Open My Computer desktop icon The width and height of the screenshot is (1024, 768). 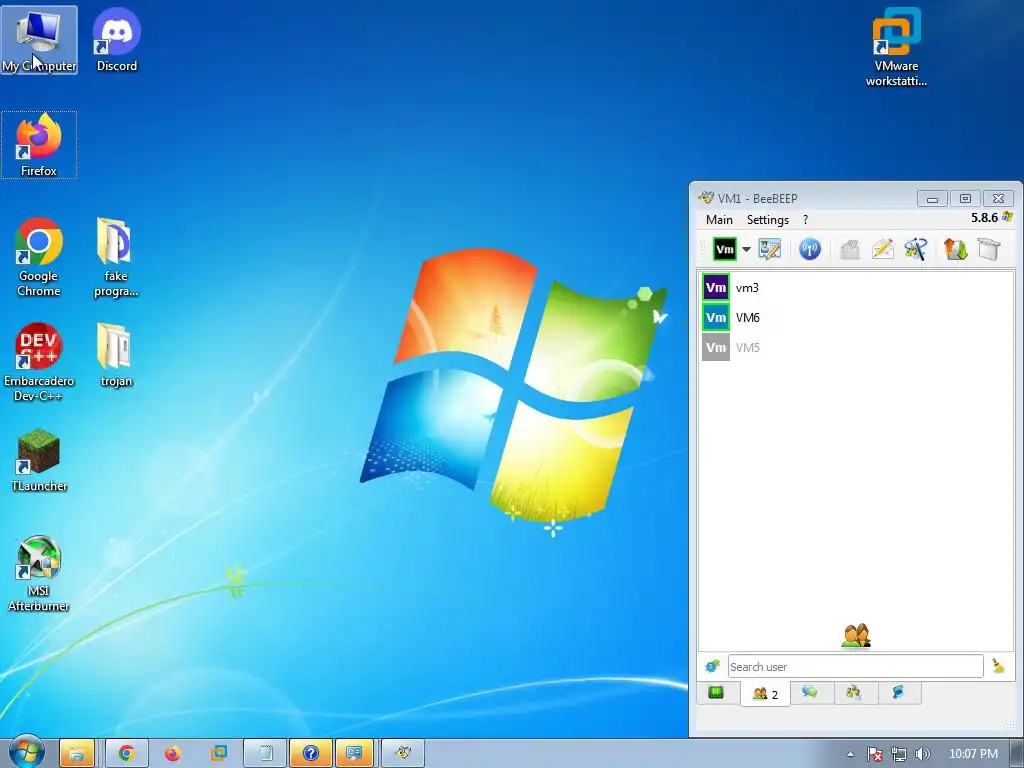(x=39, y=40)
